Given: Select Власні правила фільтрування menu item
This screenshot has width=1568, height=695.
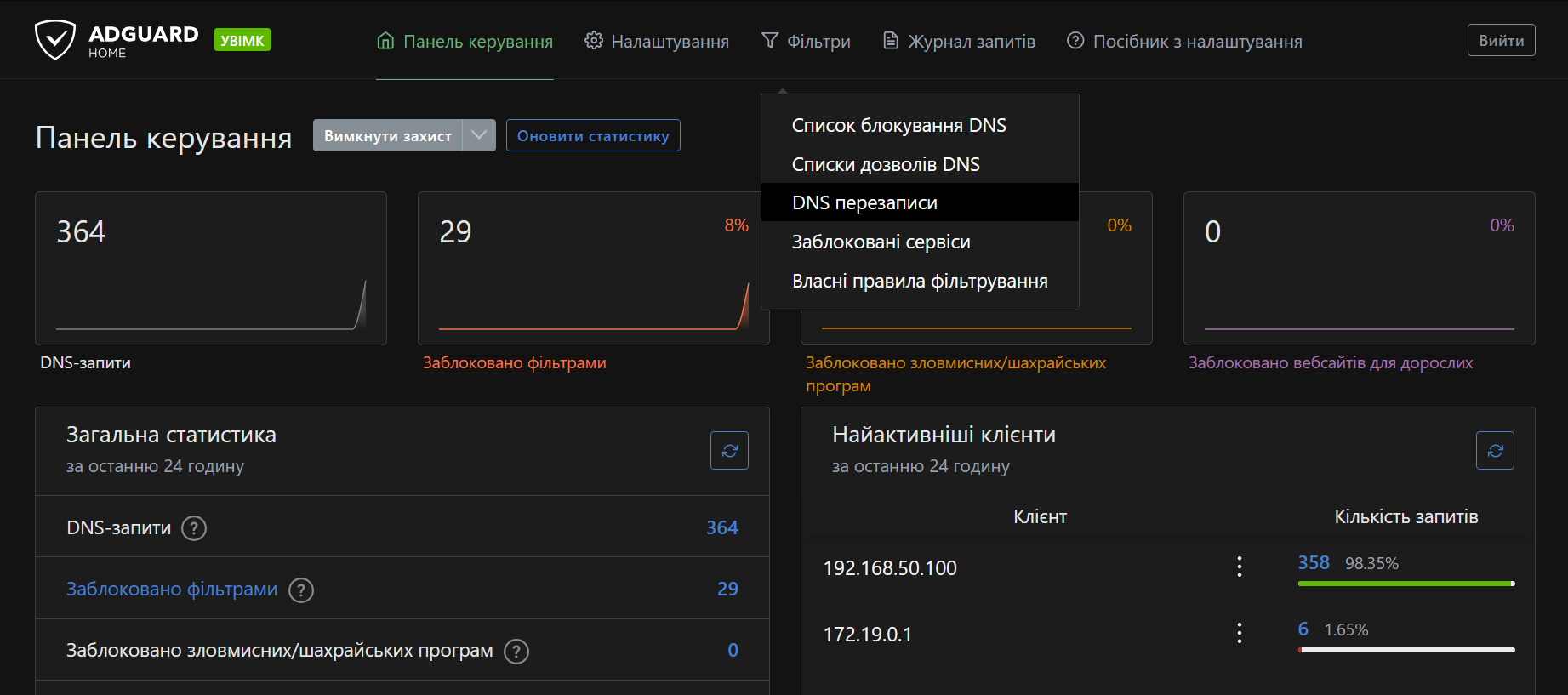Looking at the screenshot, I should tap(920, 281).
